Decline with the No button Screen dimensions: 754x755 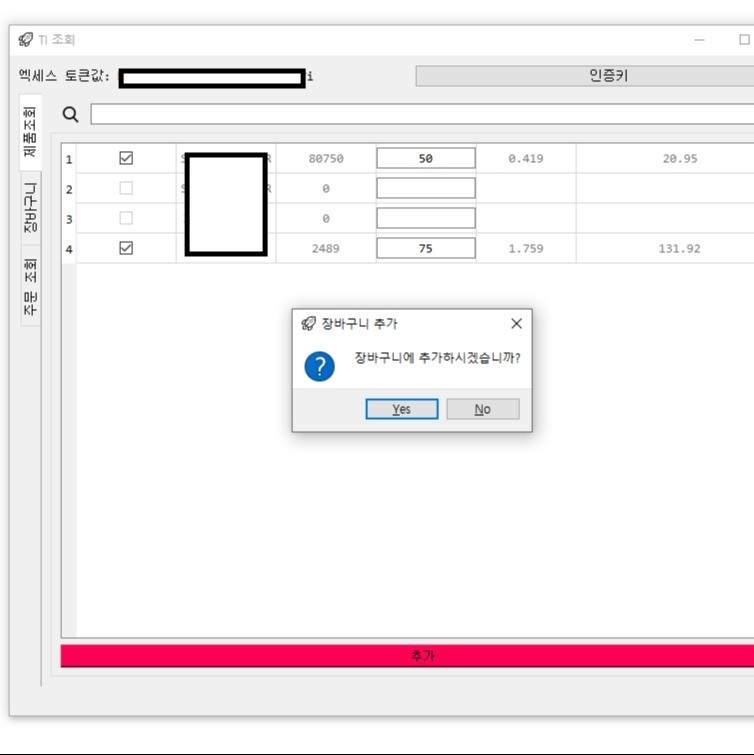click(483, 409)
